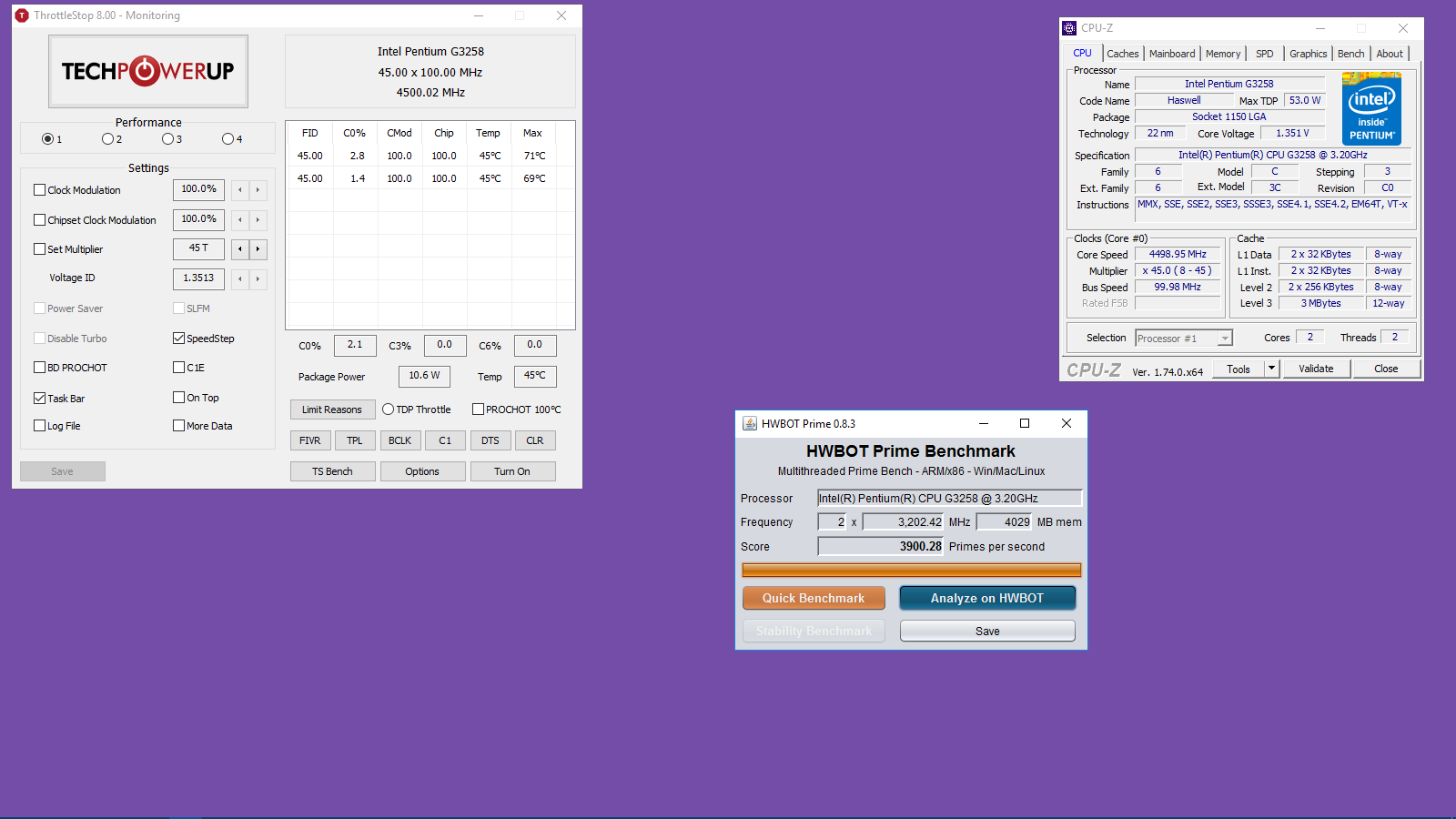Open the FIVR settings button
This screenshot has height=819, width=1456.
[x=310, y=440]
